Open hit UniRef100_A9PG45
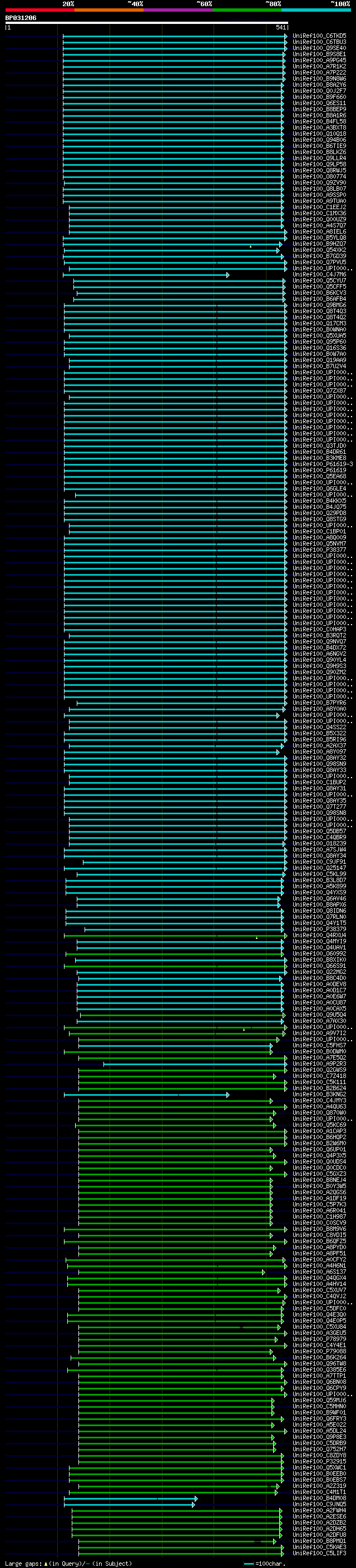 [x=319, y=61]
